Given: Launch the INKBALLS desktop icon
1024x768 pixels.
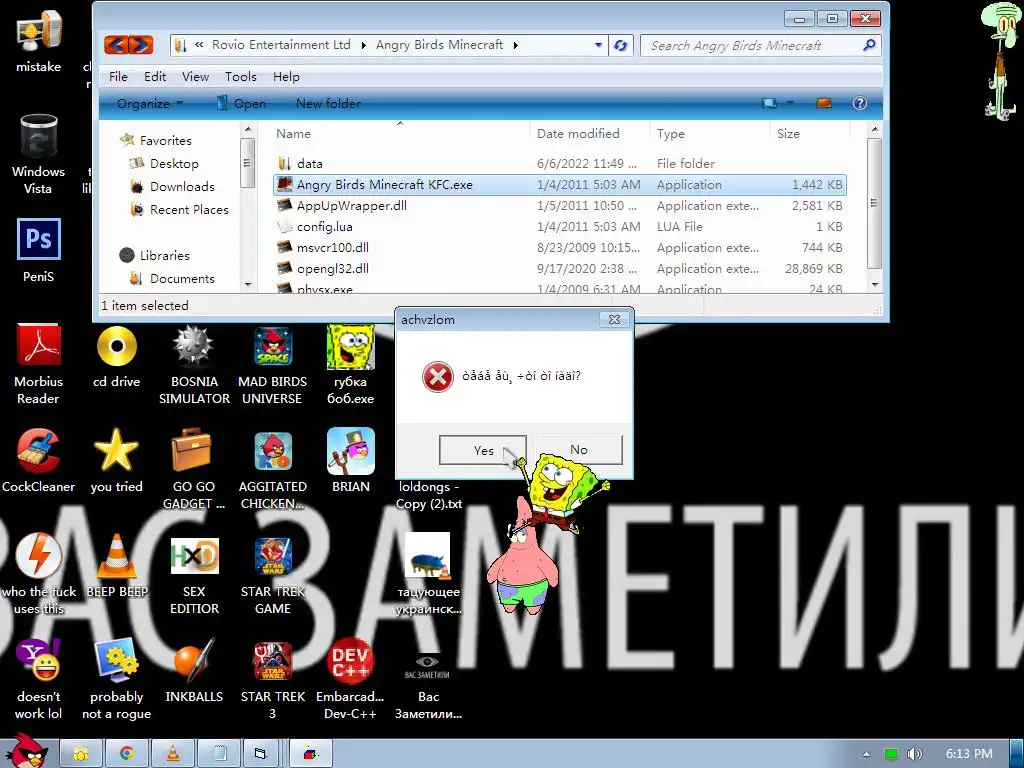Looking at the screenshot, I should point(194,671).
